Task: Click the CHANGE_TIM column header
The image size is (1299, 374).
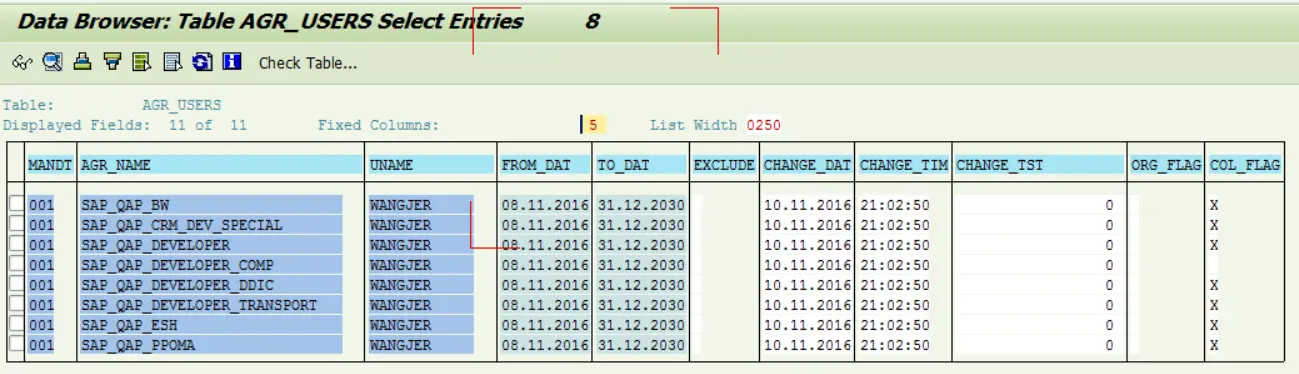Action: [904, 165]
